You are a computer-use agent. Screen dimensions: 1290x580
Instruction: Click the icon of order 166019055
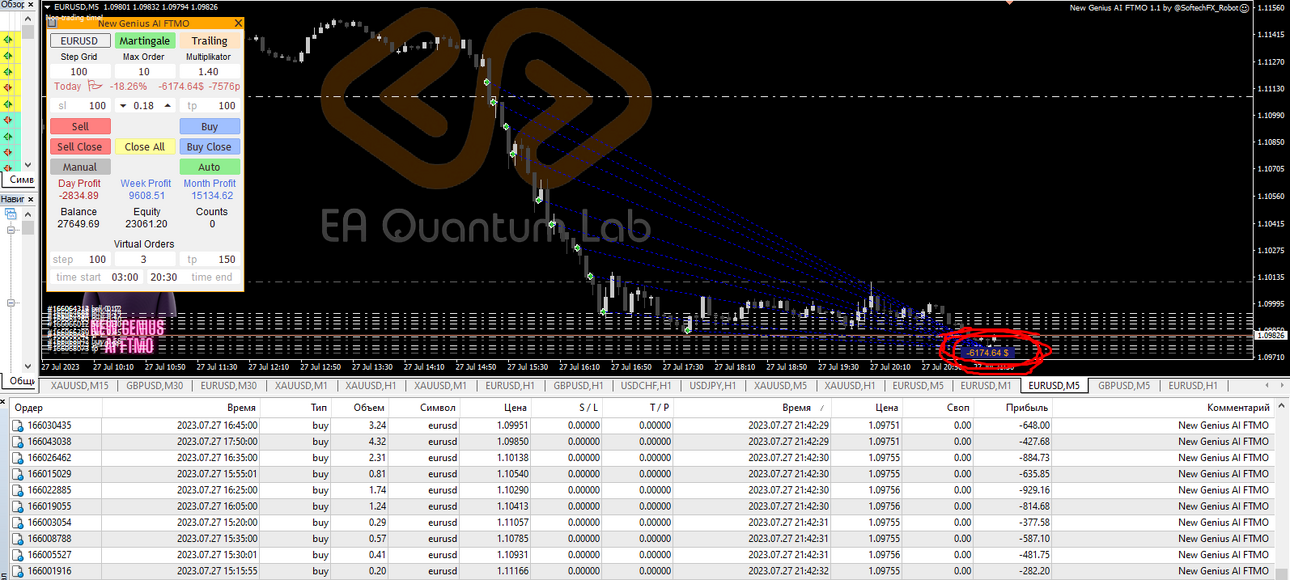pyautogui.click(x=17, y=506)
